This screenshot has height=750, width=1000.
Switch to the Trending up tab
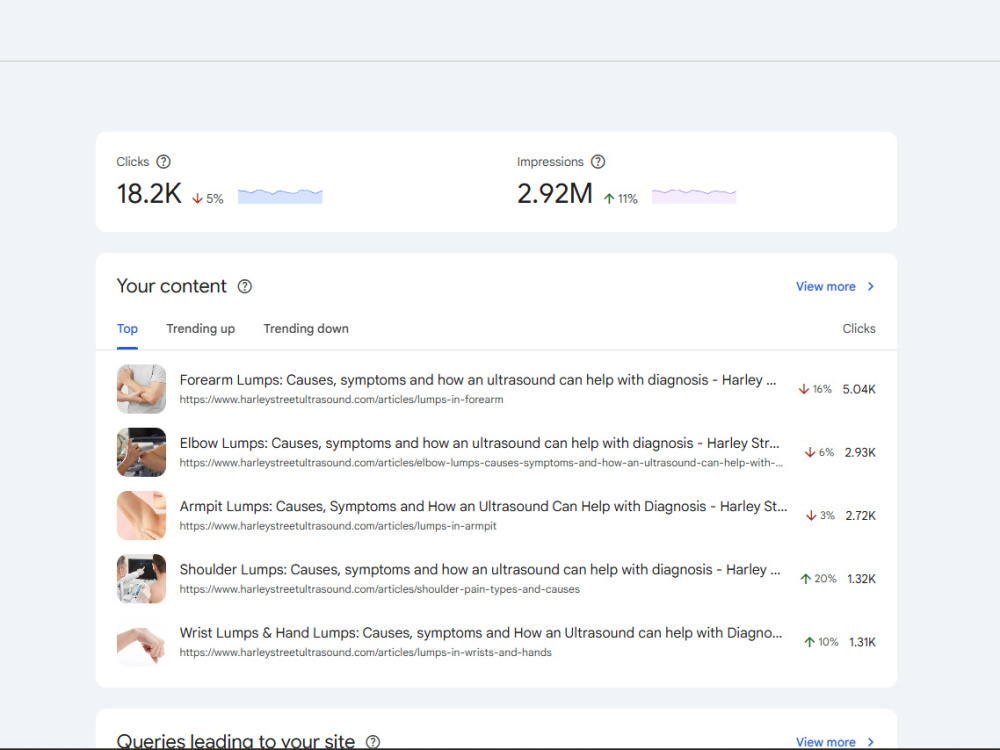coord(200,328)
